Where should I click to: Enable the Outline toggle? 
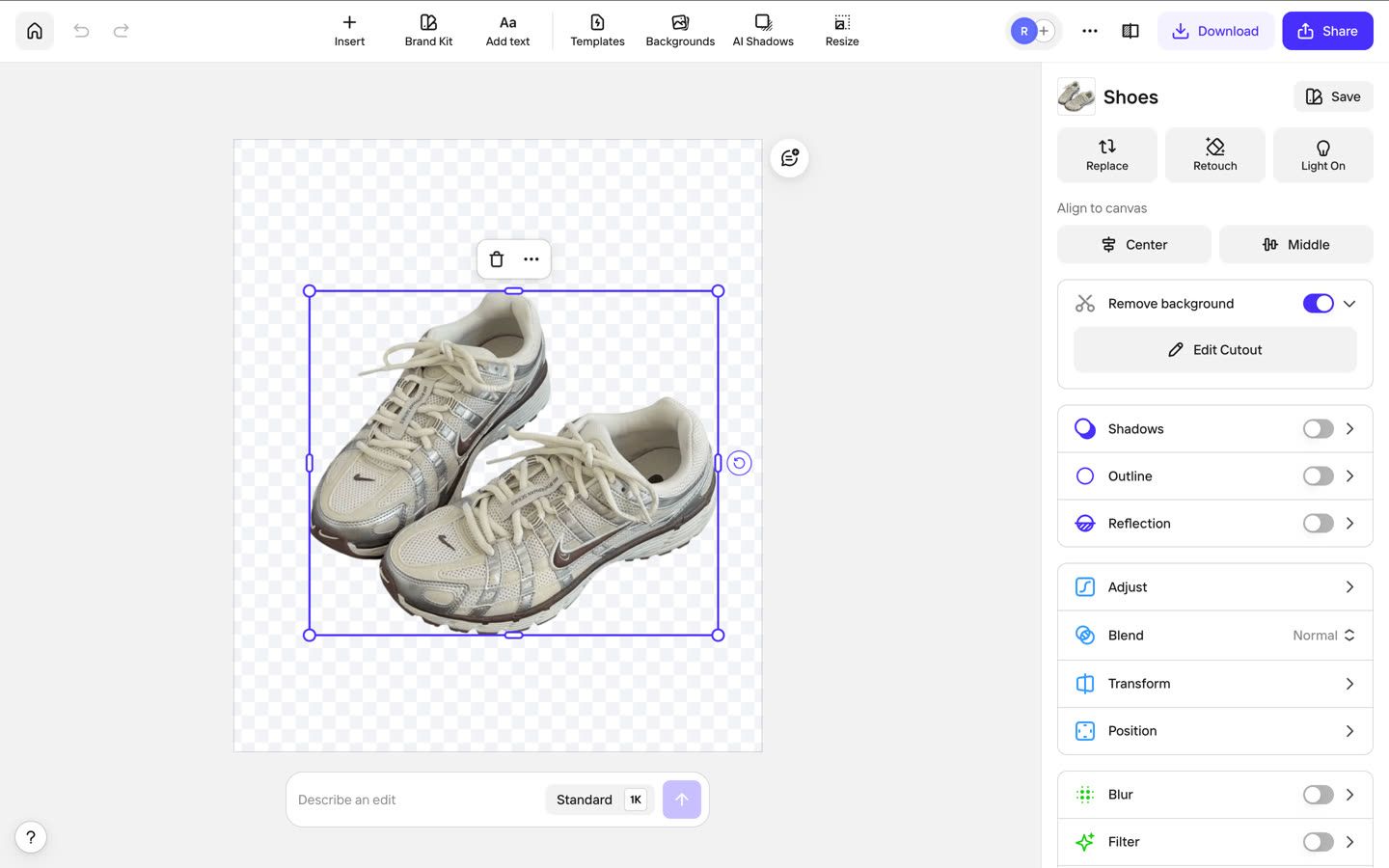[1318, 476]
